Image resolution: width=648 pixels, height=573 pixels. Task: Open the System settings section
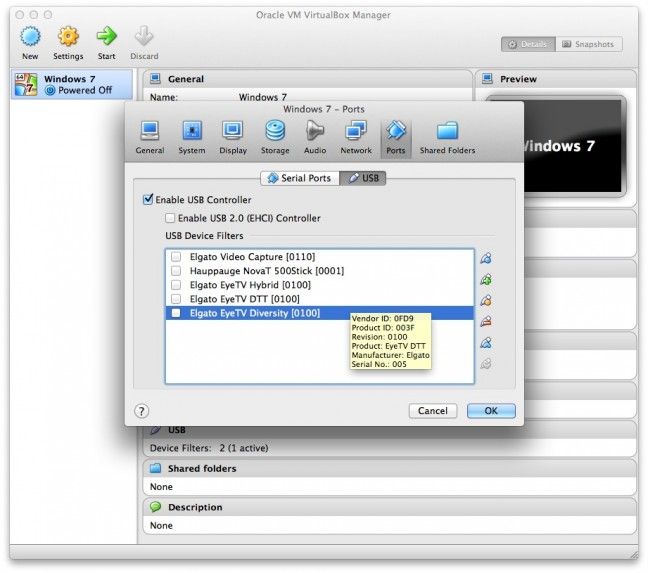click(191, 135)
